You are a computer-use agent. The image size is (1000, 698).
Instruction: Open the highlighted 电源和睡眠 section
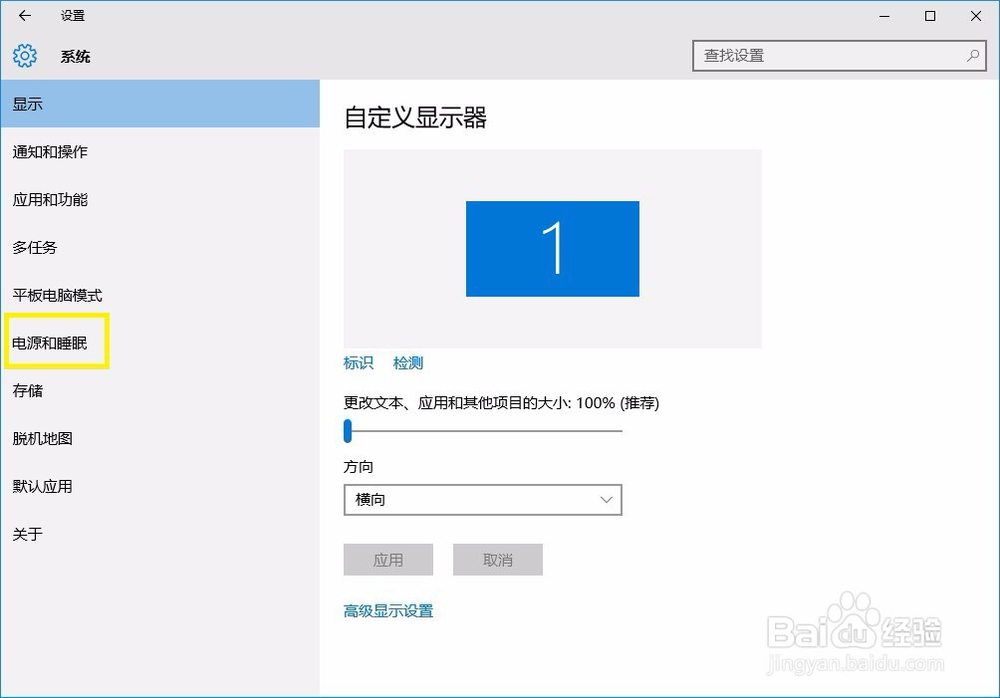click(x=55, y=342)
